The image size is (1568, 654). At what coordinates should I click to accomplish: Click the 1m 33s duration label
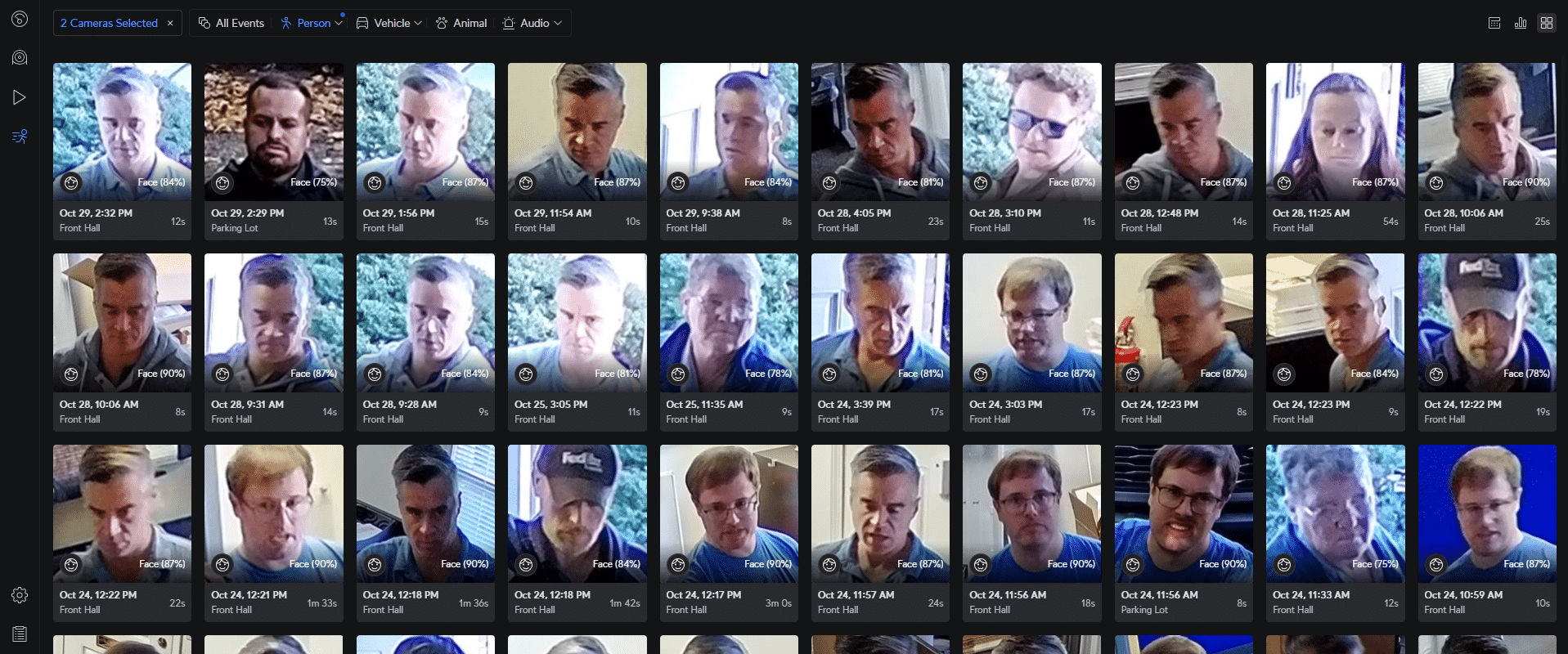click(322, 603)
